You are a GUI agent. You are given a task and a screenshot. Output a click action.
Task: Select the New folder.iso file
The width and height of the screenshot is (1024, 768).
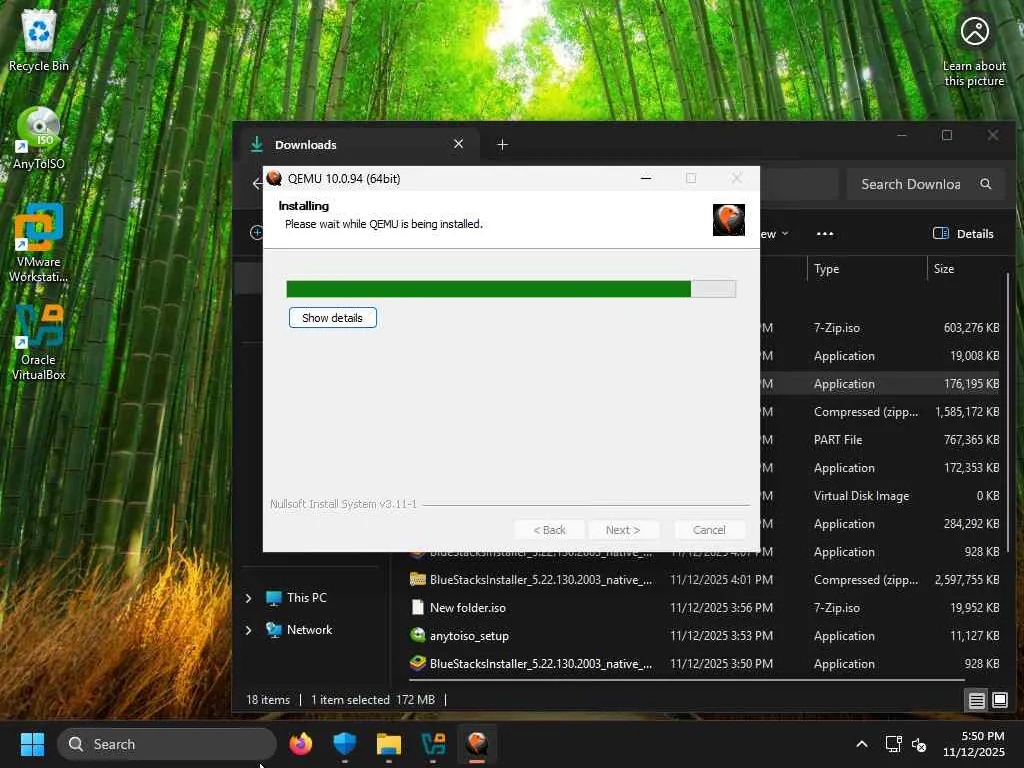(x=468, y=608)
